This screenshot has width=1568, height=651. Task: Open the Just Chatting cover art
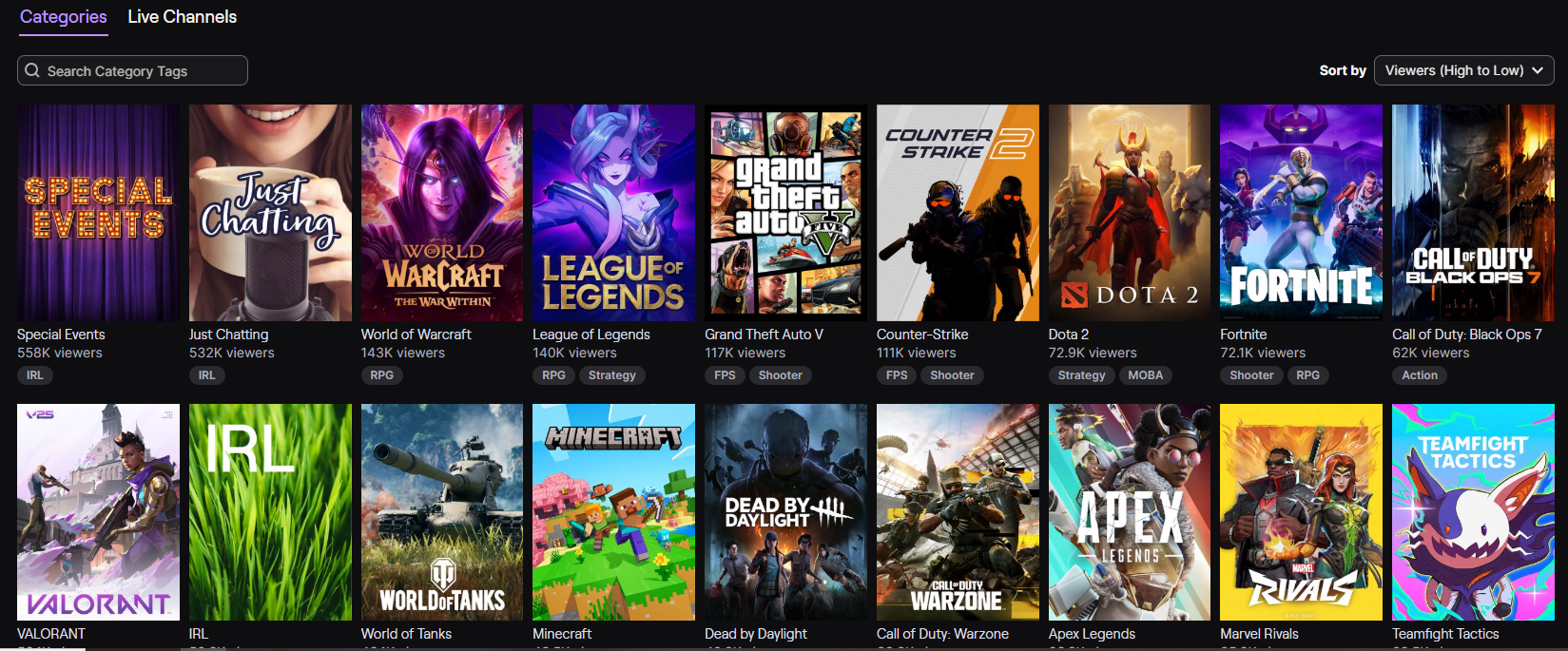click(x=270, y=213)
